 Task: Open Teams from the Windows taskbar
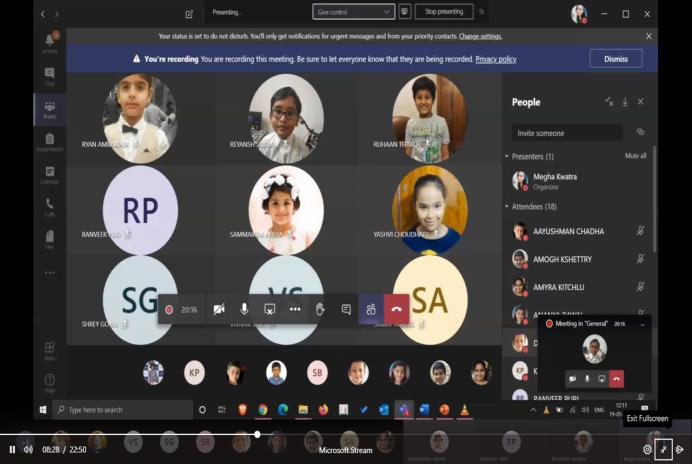pos(404,410)
